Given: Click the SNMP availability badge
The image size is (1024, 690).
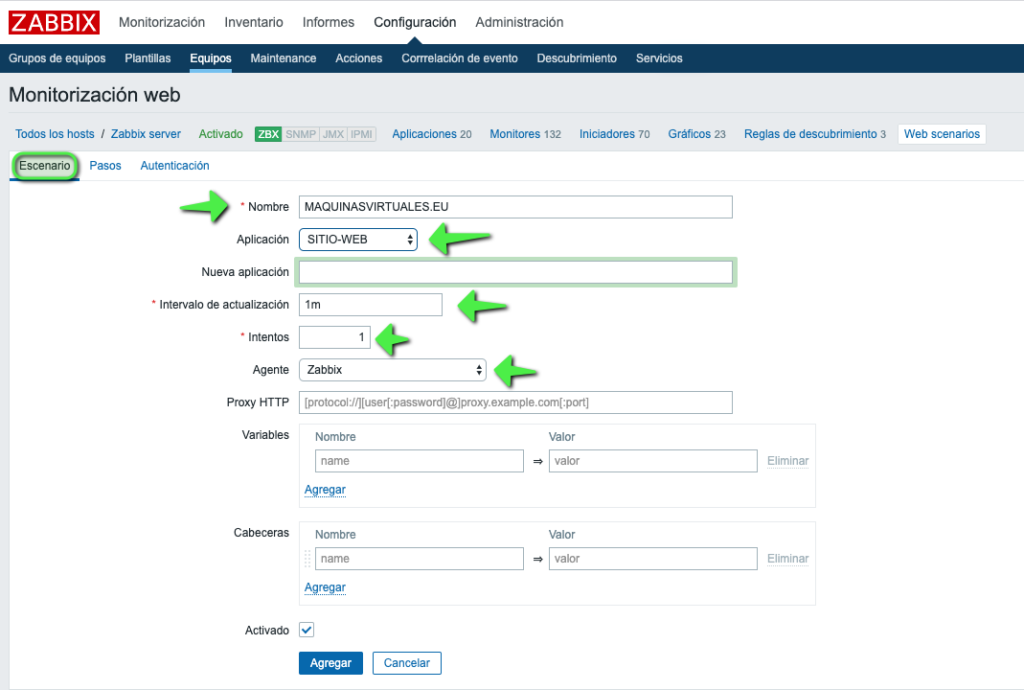Looking at the screenshot, I should tap(300, 134).
